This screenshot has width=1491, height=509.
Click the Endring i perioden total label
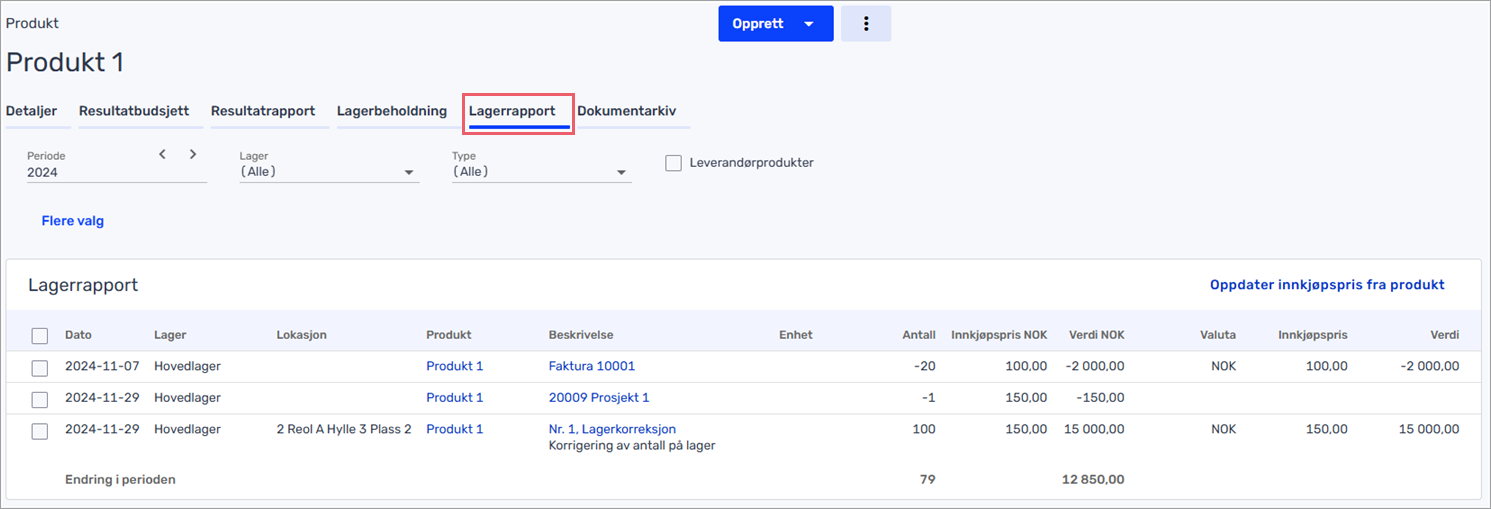pos(120,479)
